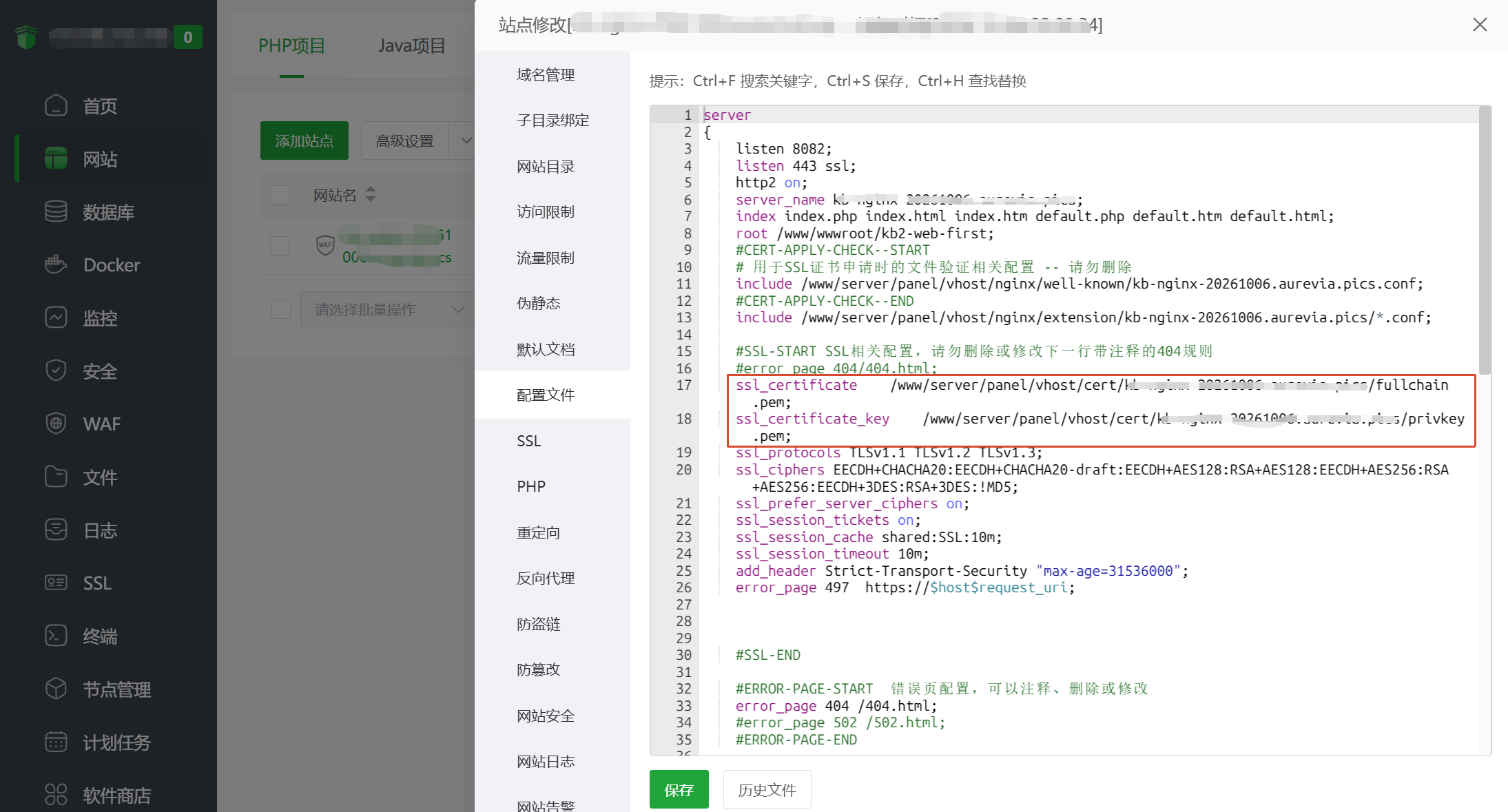Click the monitoring icon in sidebar
The height and width of the screenshot is (812, 1508).
click(56, 318)
